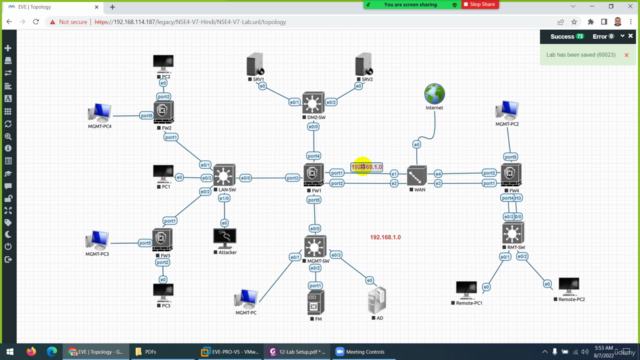This screenshot has width=640, height=360.
Task: Select the PC3 node
Action: 163,293
